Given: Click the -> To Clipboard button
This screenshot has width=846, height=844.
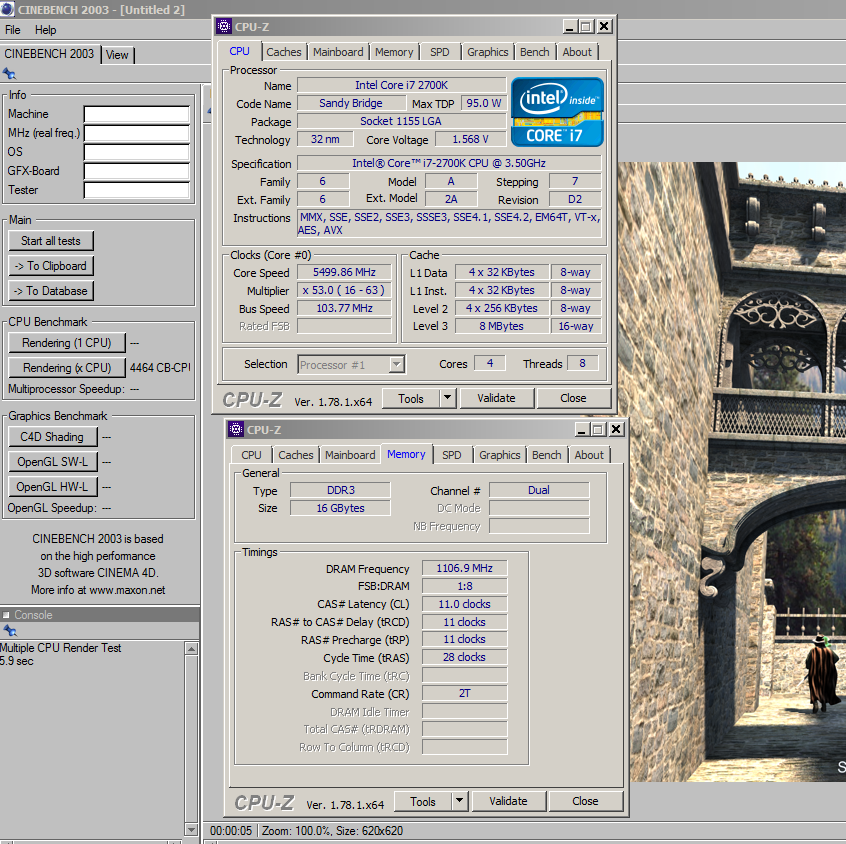Looking at the screenshot, I should pyautogui.click(x=51, y=266).
